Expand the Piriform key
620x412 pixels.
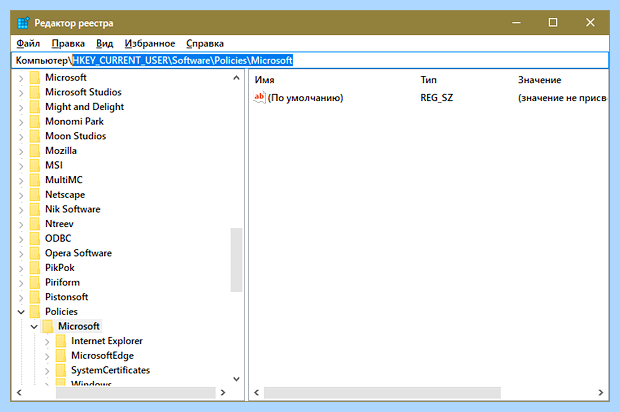(x=21, y=283)
